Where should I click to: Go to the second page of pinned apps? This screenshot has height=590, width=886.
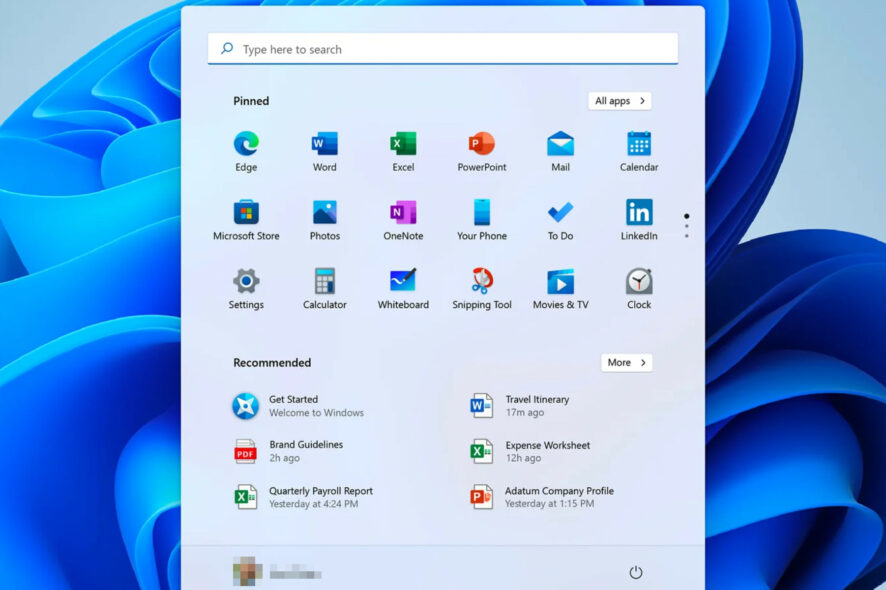687,226
